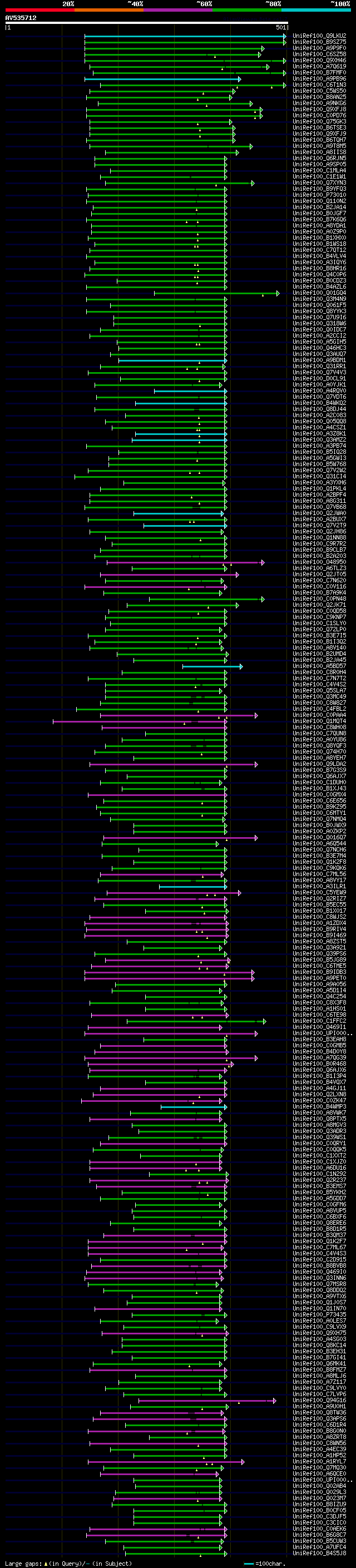The width and height of the screenshot is (356, 1568).
Task: Select the UniRef100_B7G3S9 label
Action: pos(319,770)
